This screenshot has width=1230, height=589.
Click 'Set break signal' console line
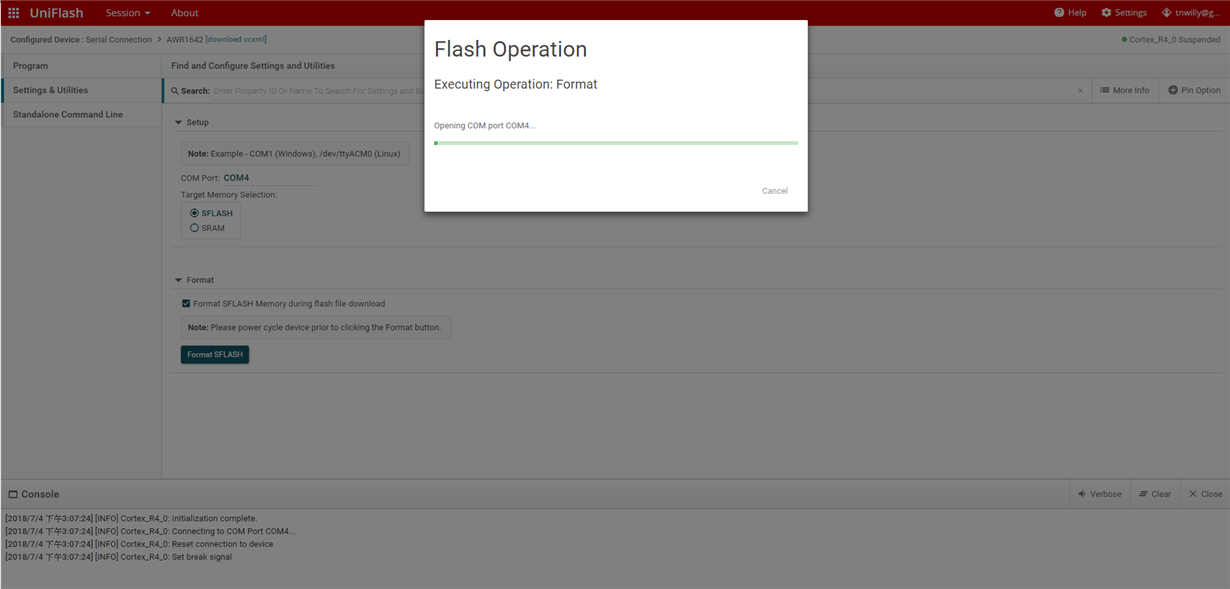pos(118,557)
